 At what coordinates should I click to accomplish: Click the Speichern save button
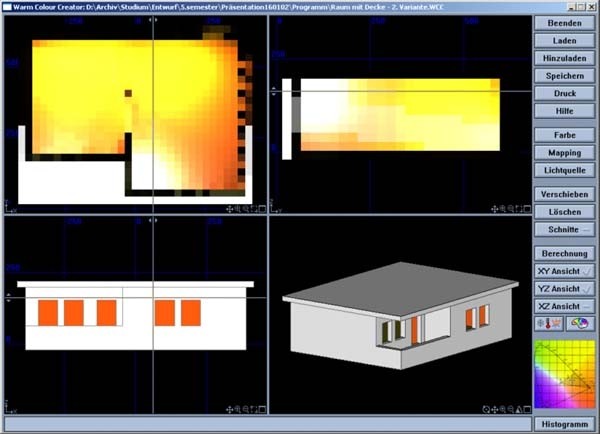[x=564, y=75]
